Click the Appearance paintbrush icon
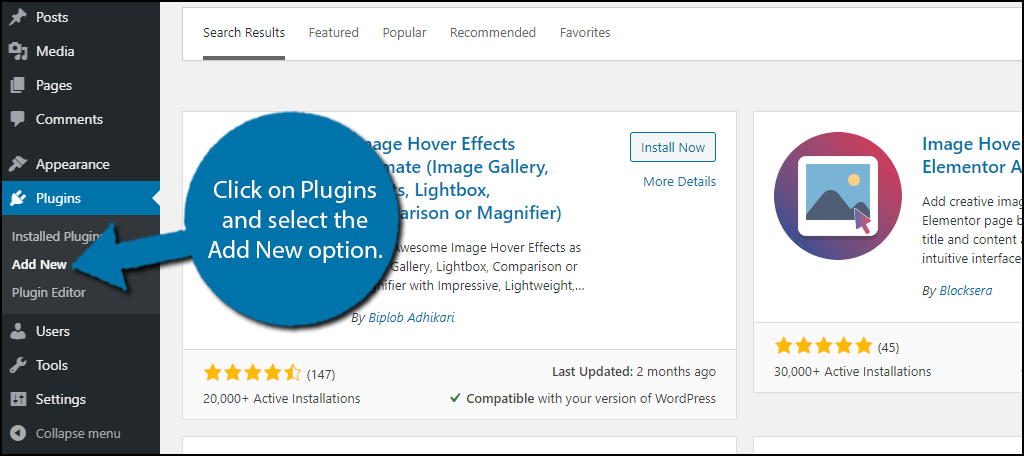This screenshot has height=456, width=1024. pos(18,164)
